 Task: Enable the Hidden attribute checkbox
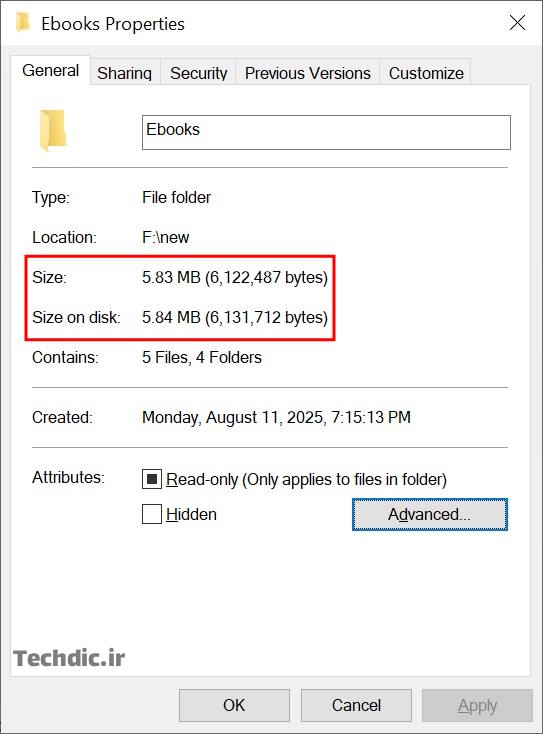tap(152, 514)
